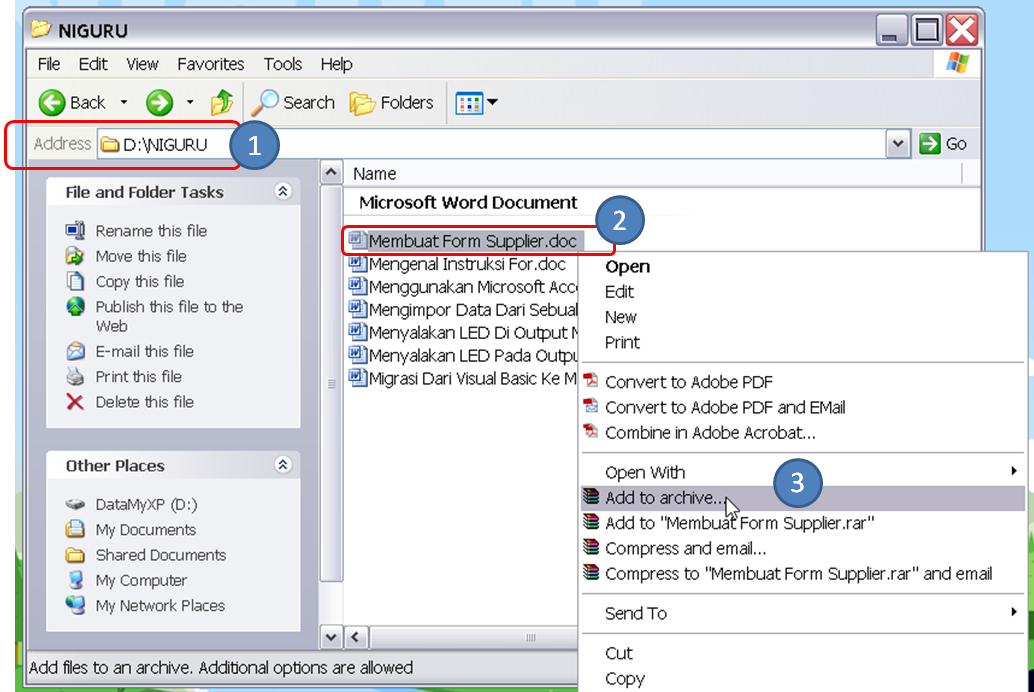
Task: Open the Address bar dropdown arrow
Action: pos(897,143)
